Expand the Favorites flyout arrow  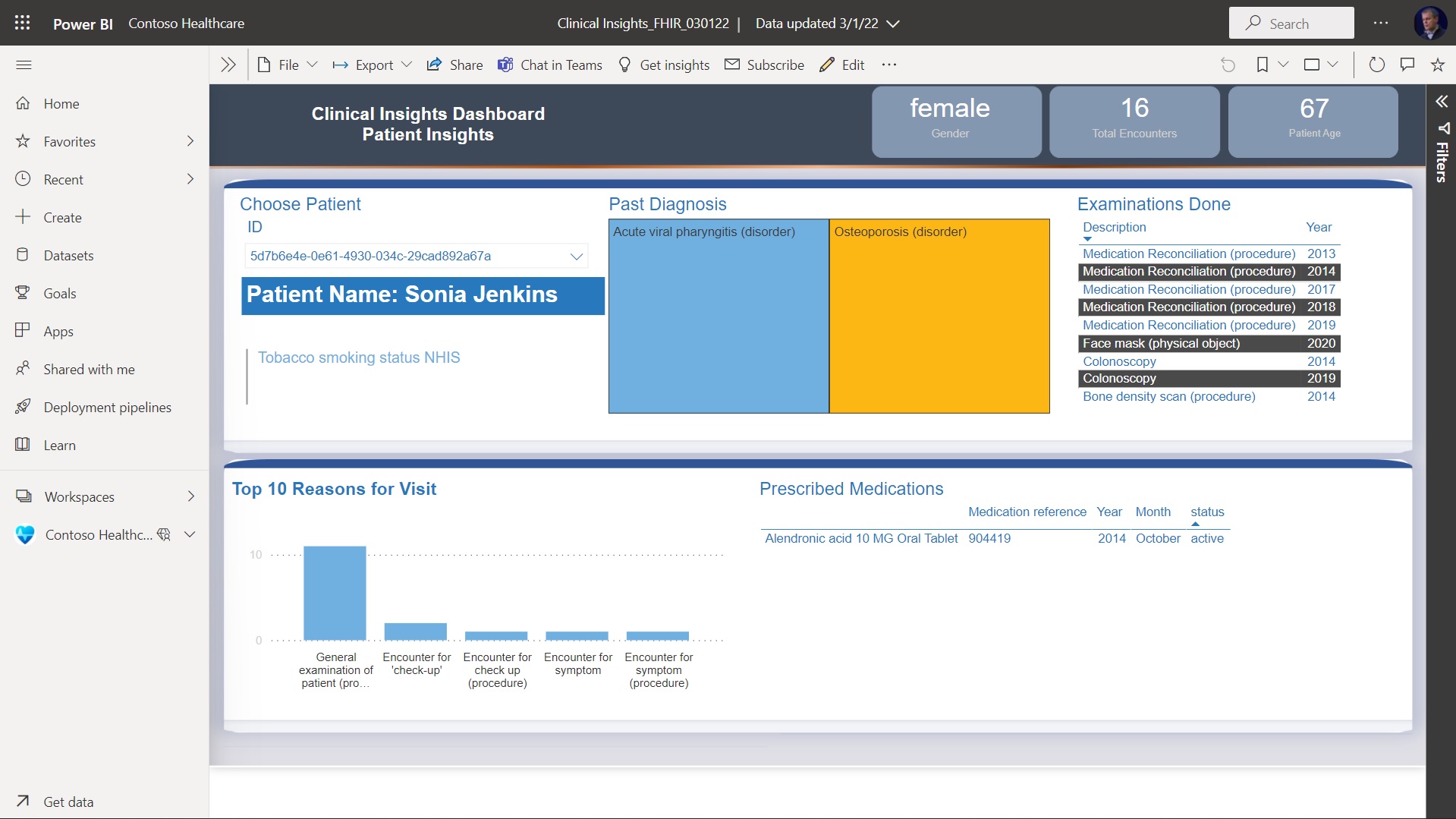[190, 141]
